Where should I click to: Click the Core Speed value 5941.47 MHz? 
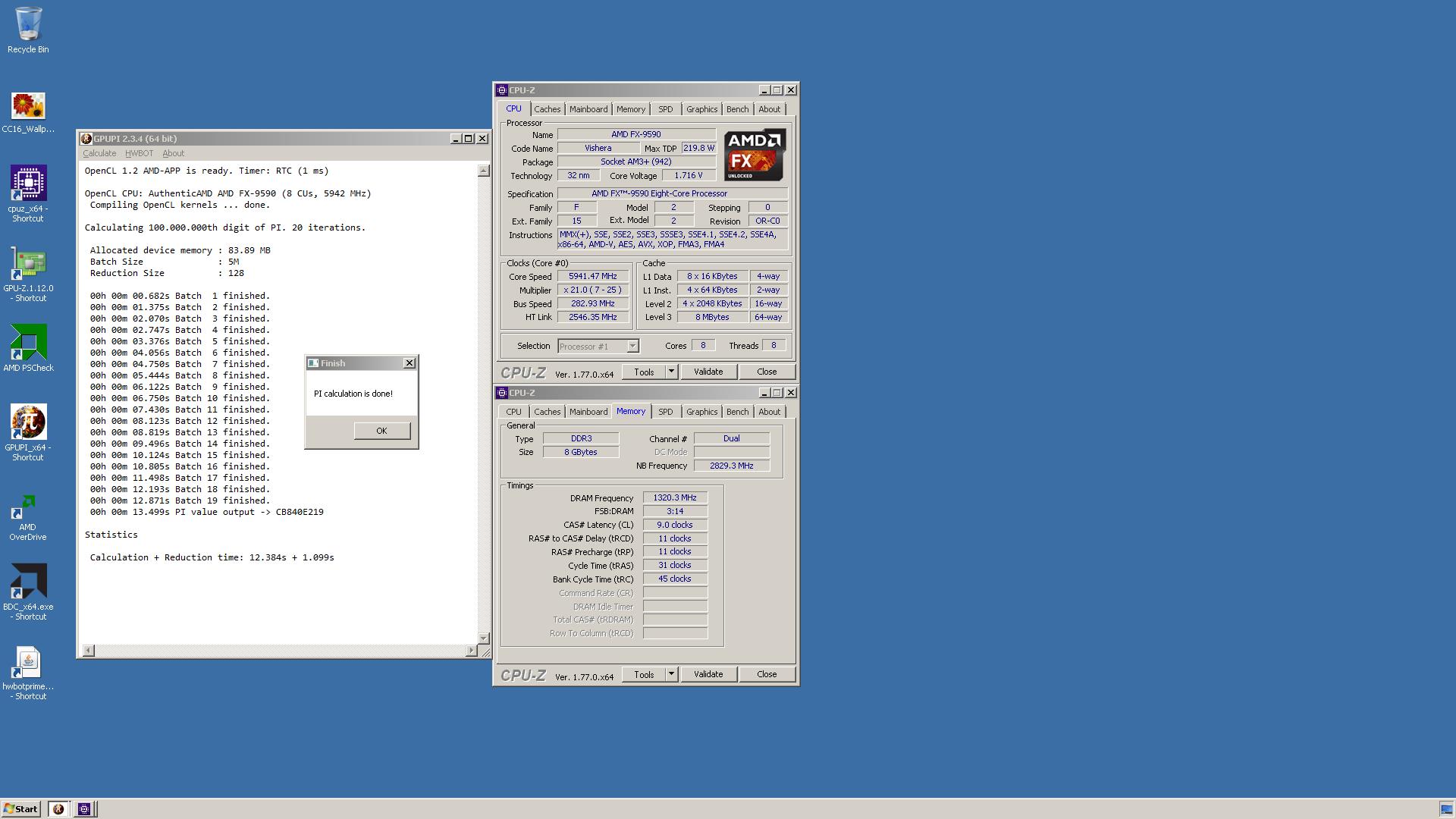pyautogui.click(x=592, y=276)
